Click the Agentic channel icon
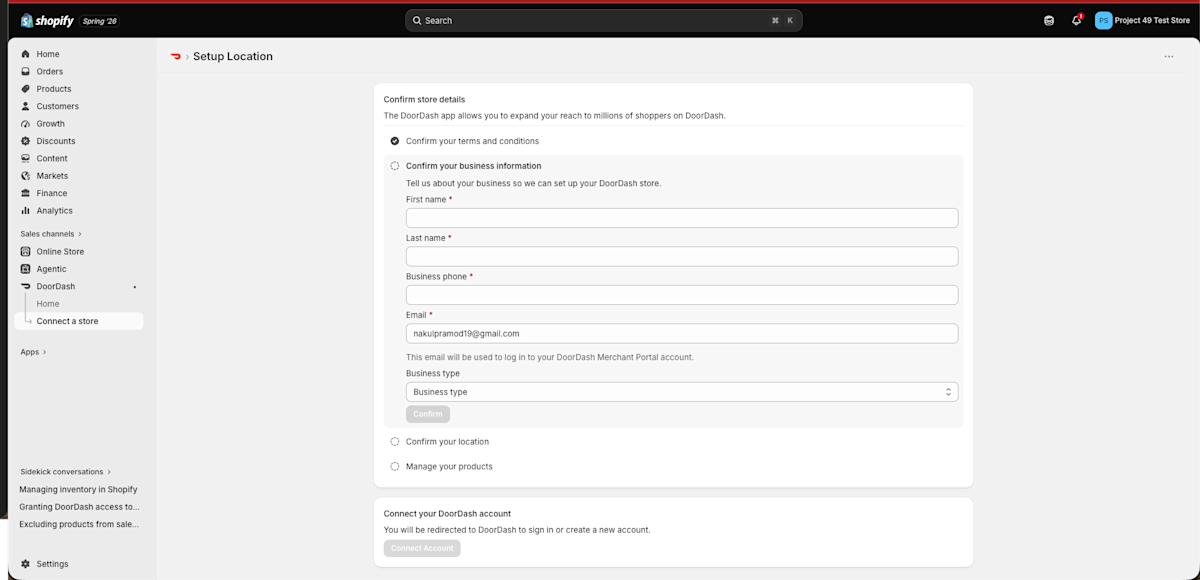This screenshot has height=580, width=1200. point(25,269)
